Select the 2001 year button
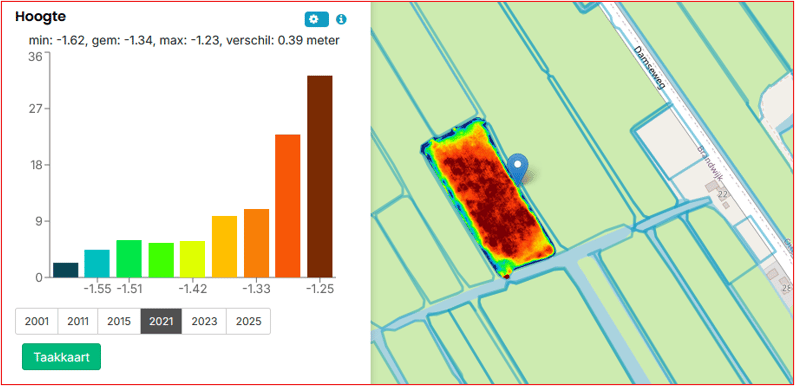The image size is (795, 386). tap(37, 321)
